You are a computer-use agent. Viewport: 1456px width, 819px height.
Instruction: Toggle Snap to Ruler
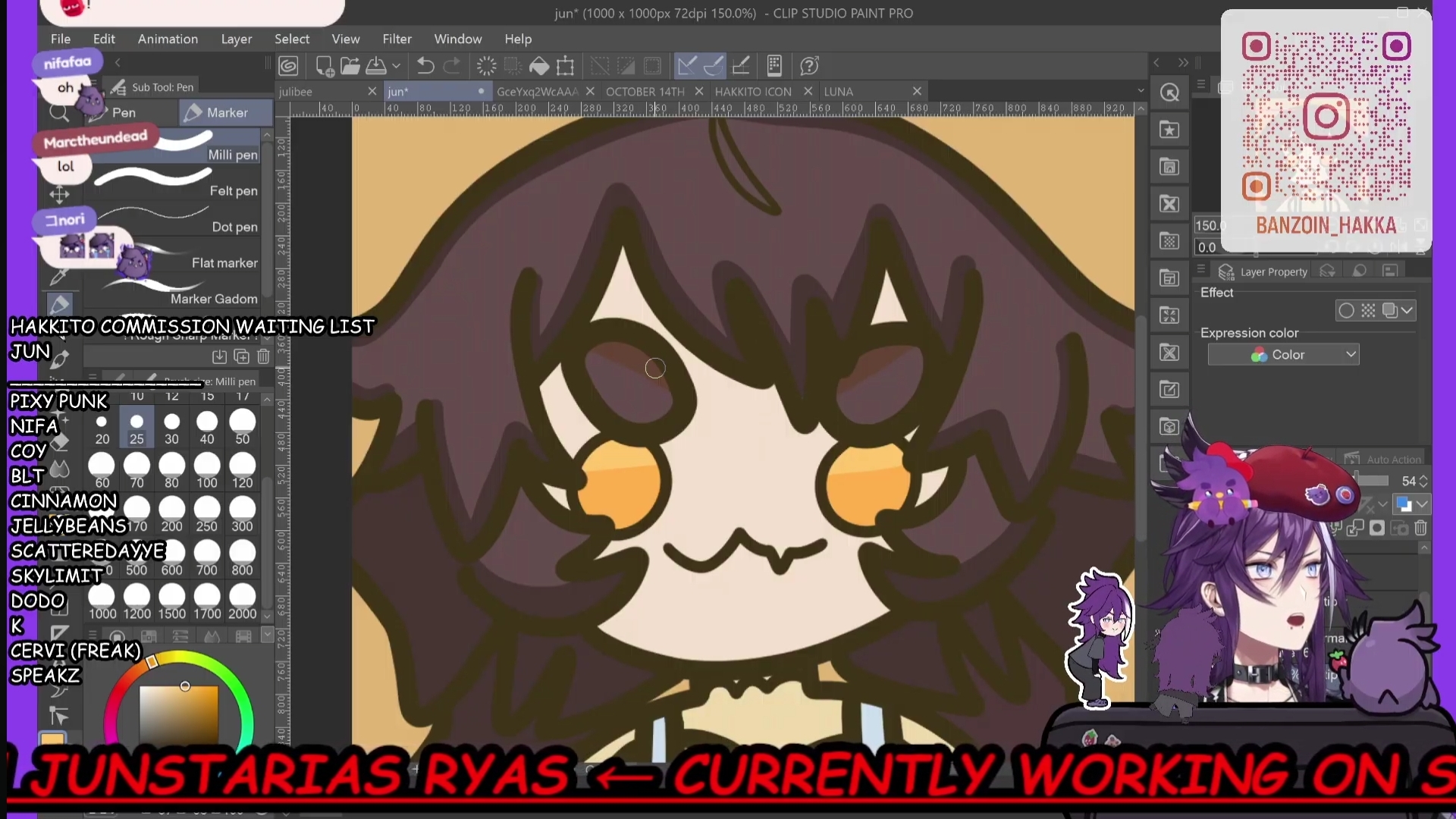click(687, 66)
